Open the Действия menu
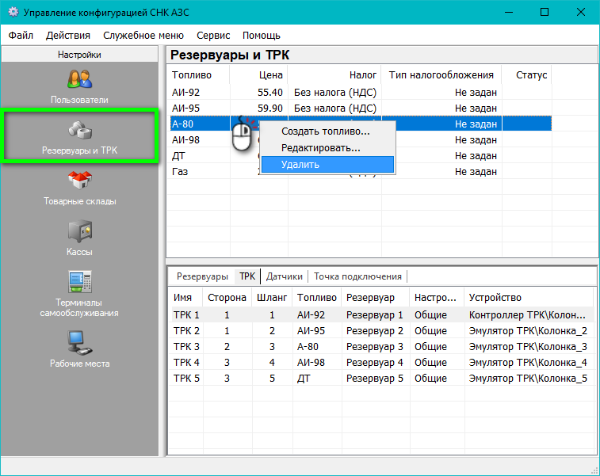Image resolution: width=600 pixels, height=476 pixels. 66,35
